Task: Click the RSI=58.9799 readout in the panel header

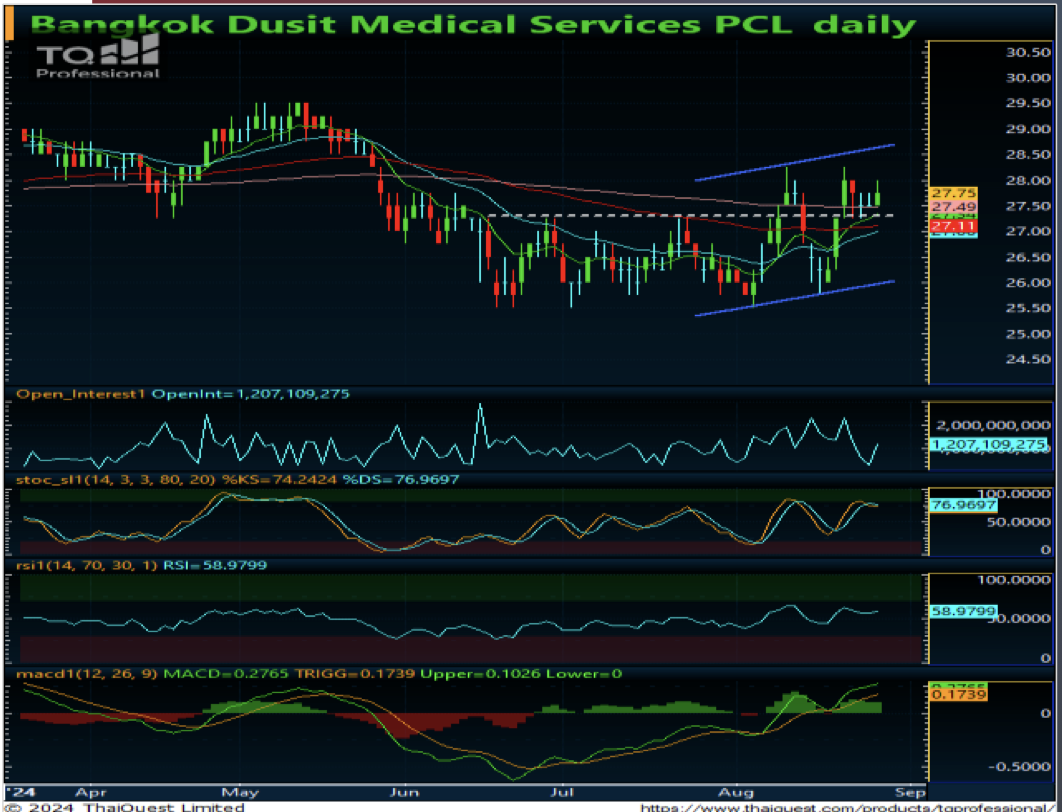Action: tap(215, 565)
